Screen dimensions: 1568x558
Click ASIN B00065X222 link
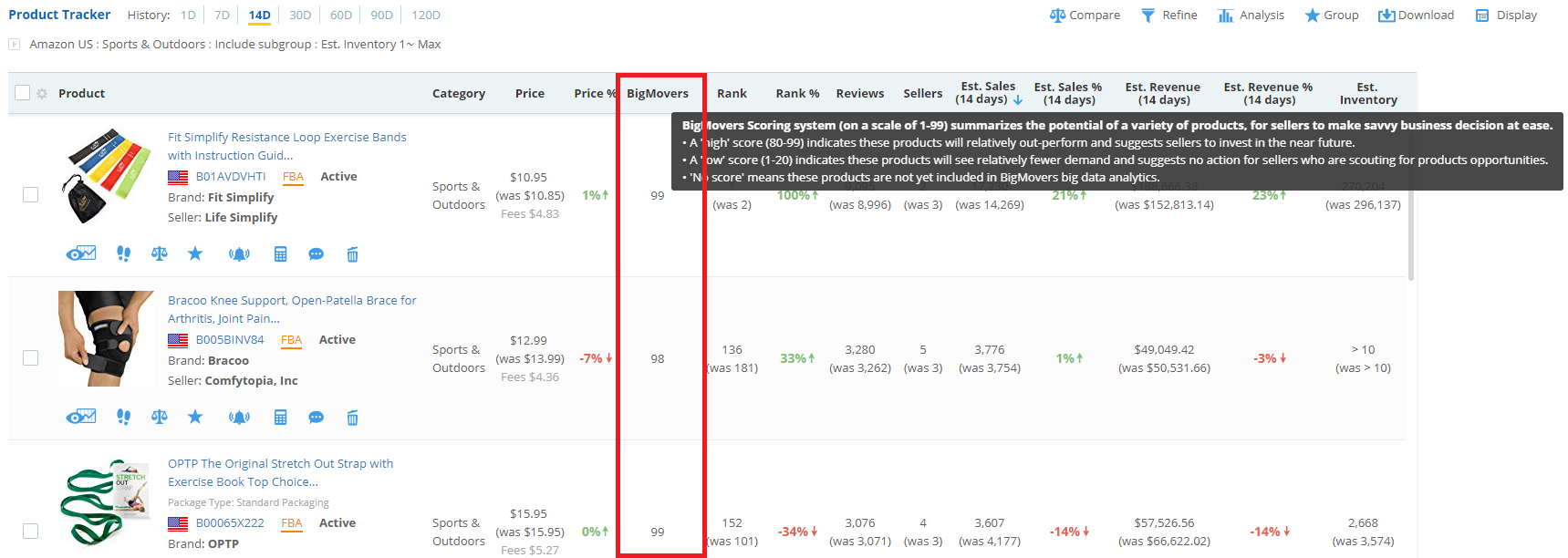point(230,523)
